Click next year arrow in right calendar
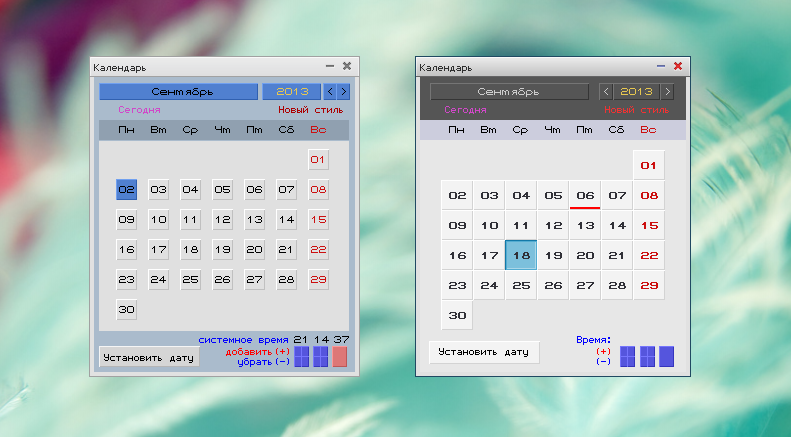Screen dimensions: 791x437 tap(667, 92)
